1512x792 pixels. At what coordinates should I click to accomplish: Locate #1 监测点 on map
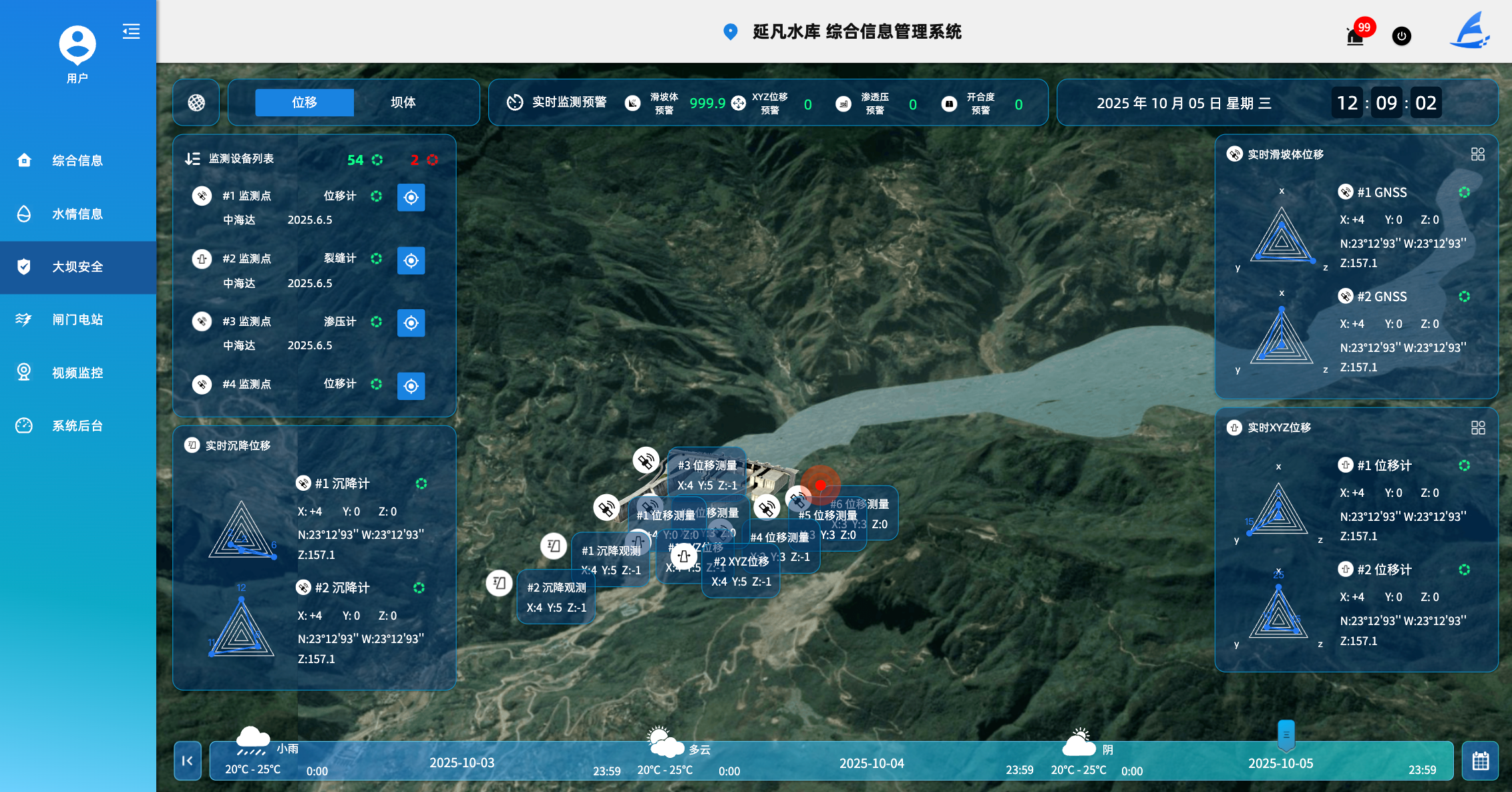coord(411,198)
